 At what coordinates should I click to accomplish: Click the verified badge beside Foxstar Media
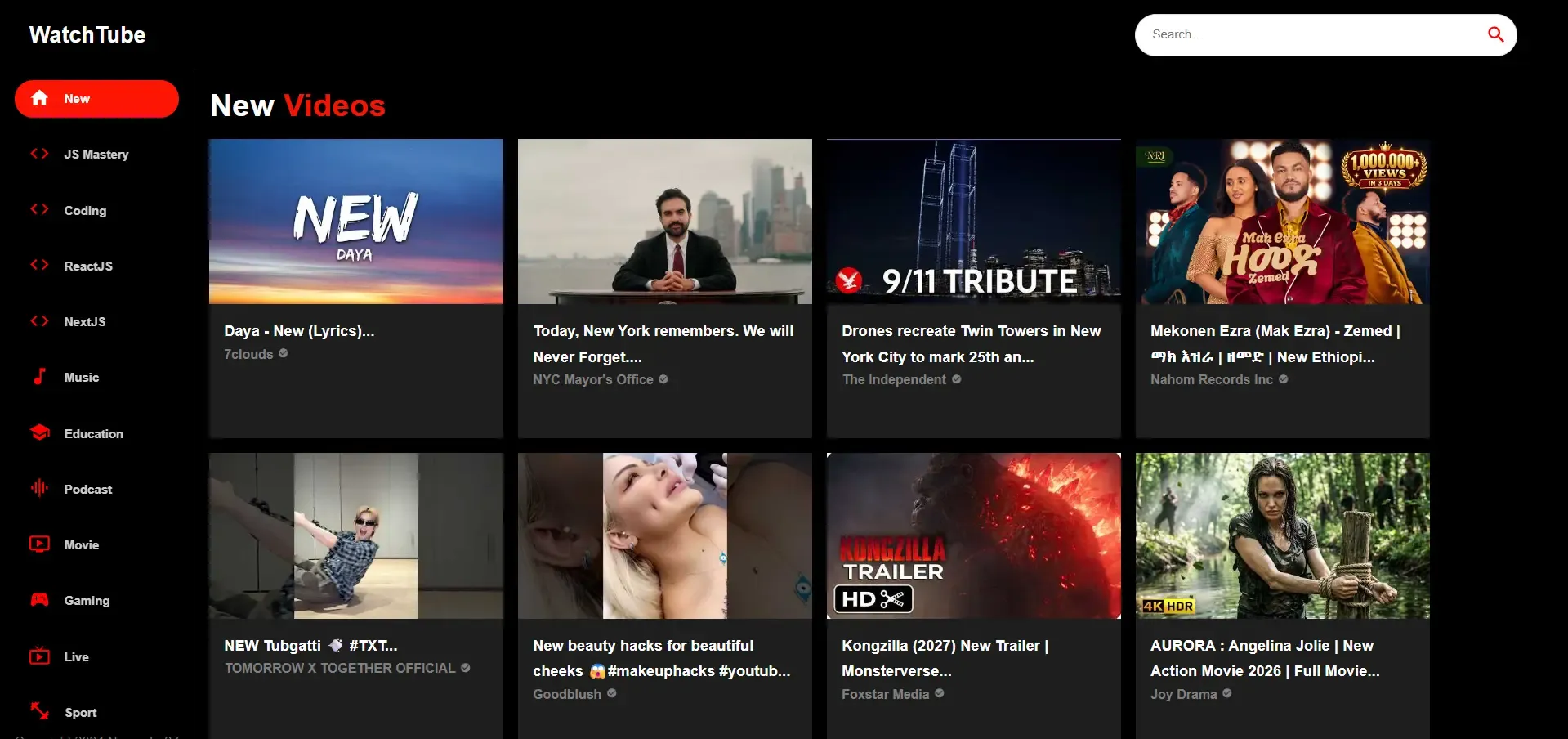point(940,693)
